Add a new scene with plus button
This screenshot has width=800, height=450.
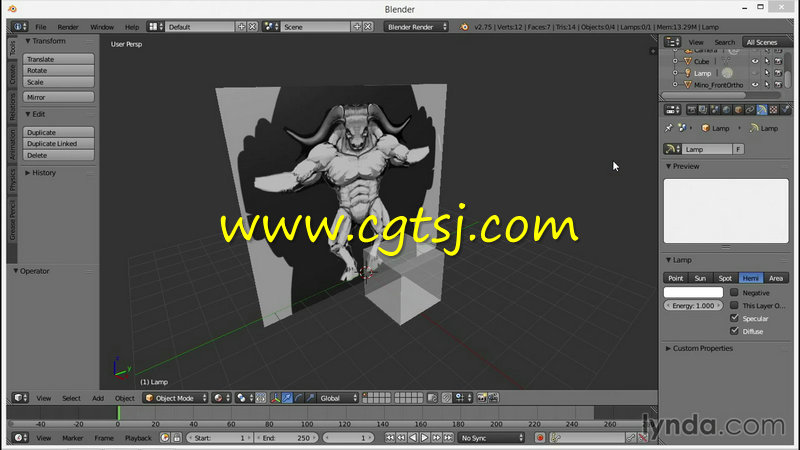coord(357,27)
